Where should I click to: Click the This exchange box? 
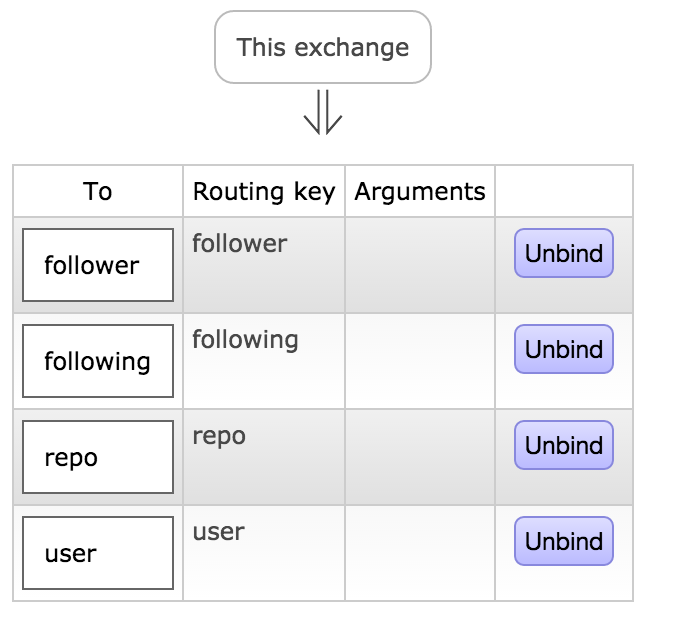coord(322,47)
